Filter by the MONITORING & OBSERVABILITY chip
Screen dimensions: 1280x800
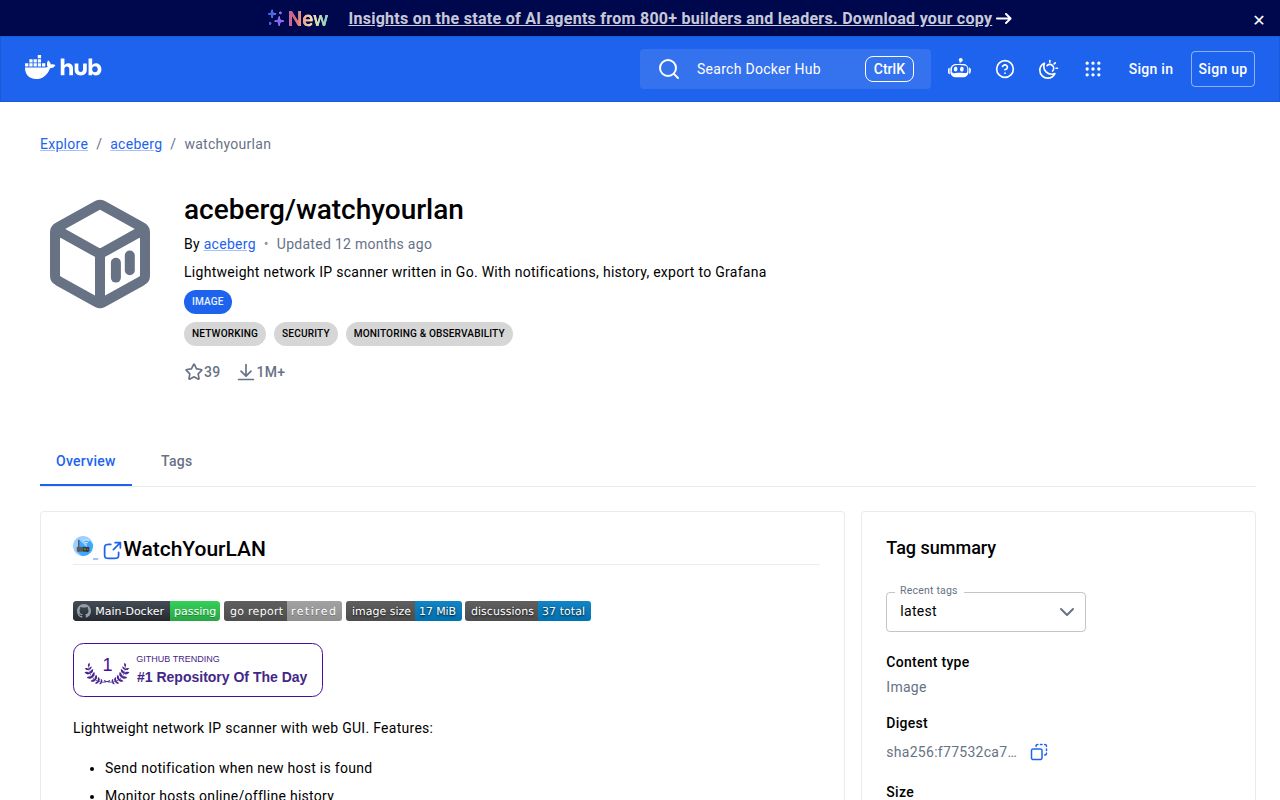pyautogui.click(x=429, y=333)
